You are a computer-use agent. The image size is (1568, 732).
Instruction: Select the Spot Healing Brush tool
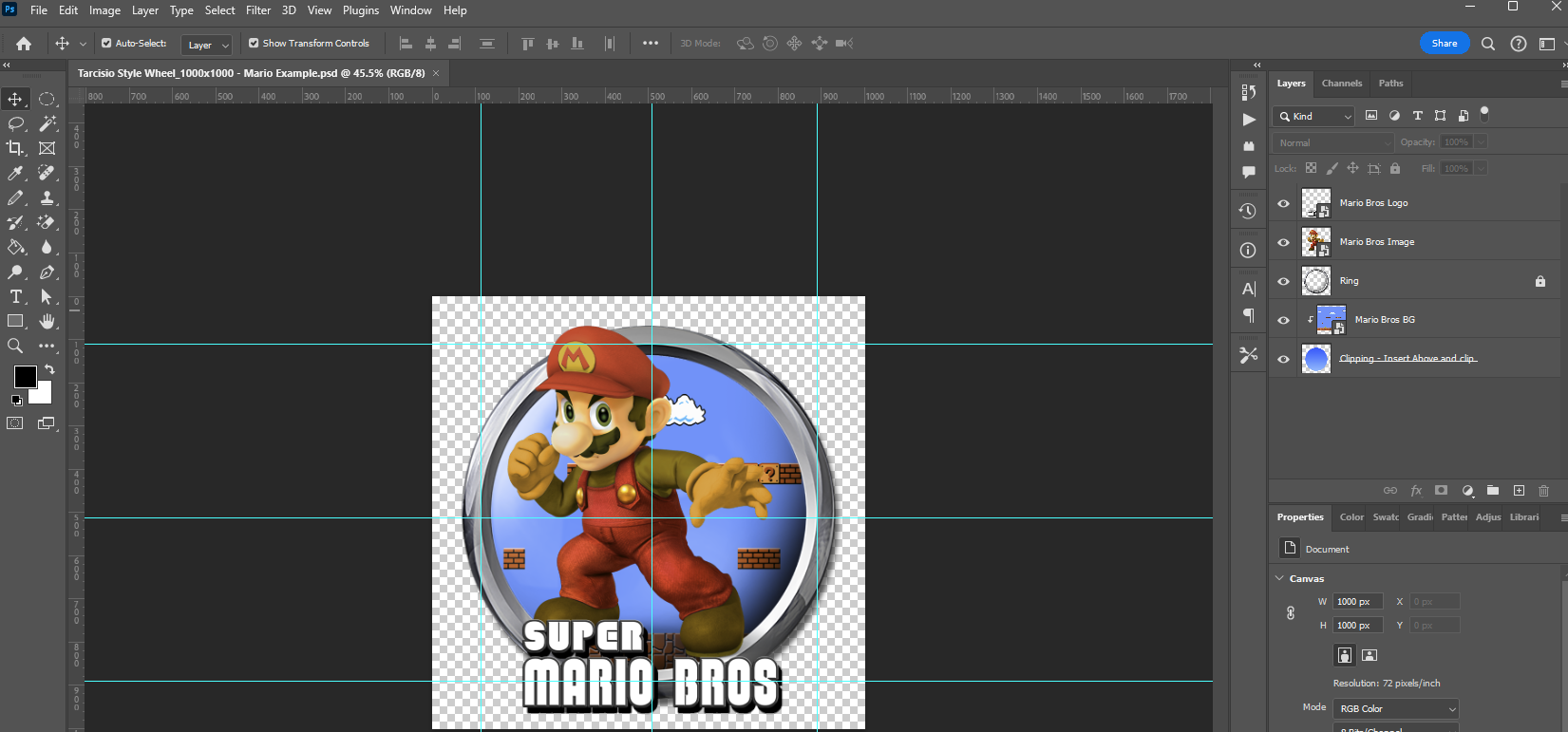(x=47, y=173)
